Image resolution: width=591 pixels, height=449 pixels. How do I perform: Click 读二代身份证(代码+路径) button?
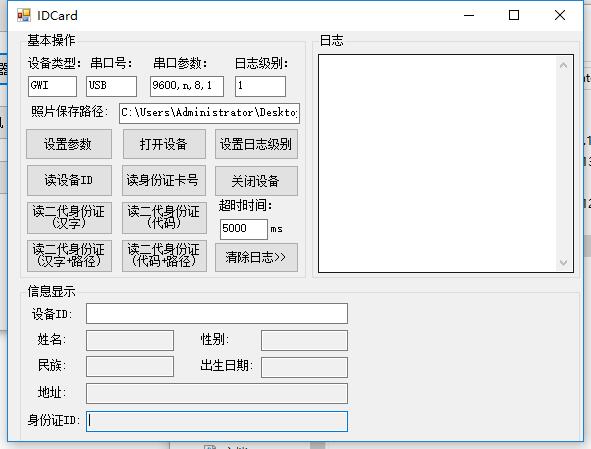pyautogui.click(x=164, y=256)
